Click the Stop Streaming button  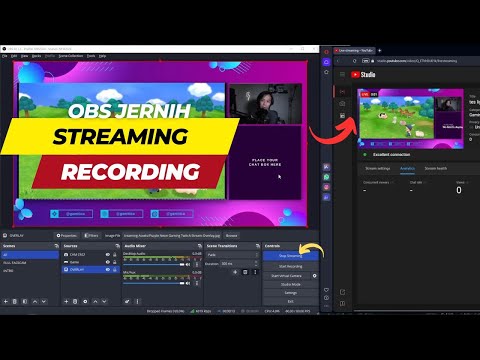pos(290,256)
